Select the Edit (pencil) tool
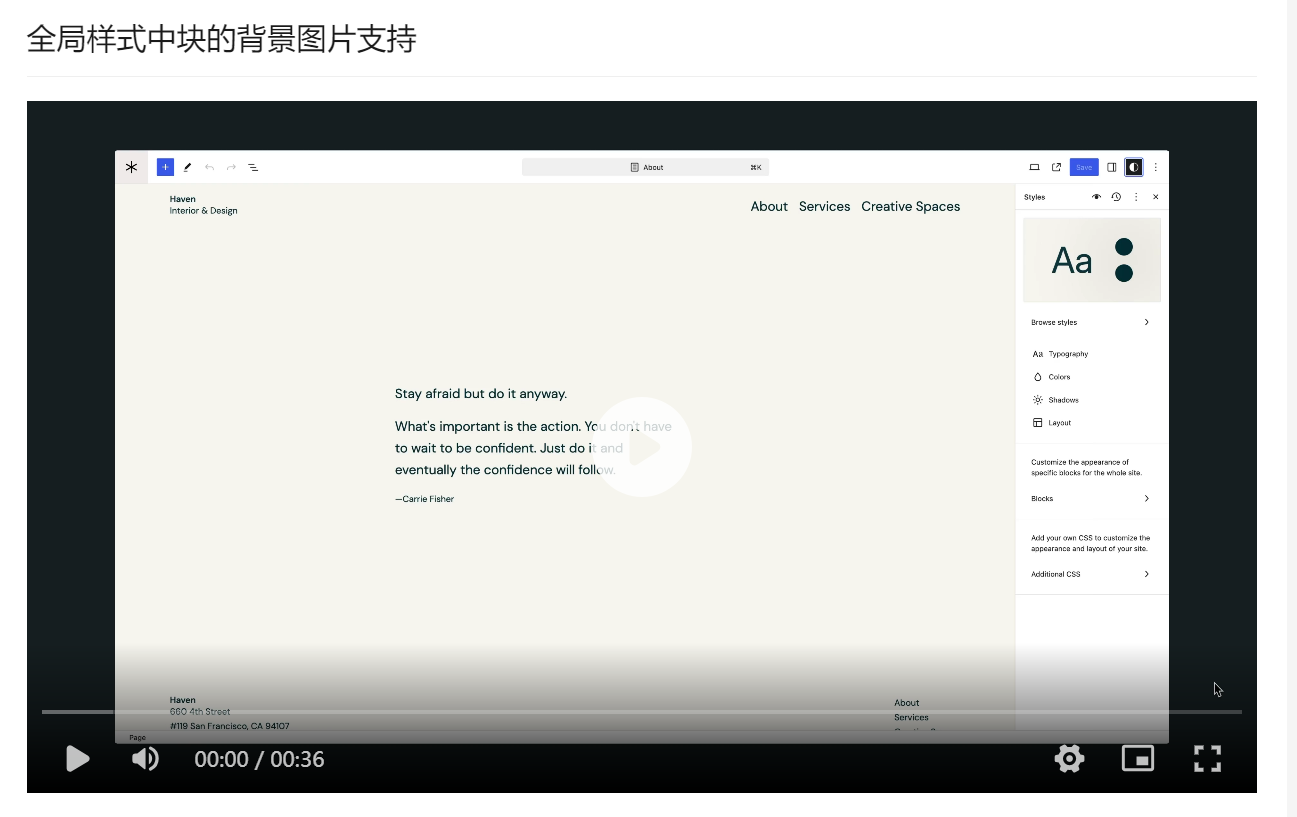Screen dimensions: 1297x817 [x=188, y=167]
